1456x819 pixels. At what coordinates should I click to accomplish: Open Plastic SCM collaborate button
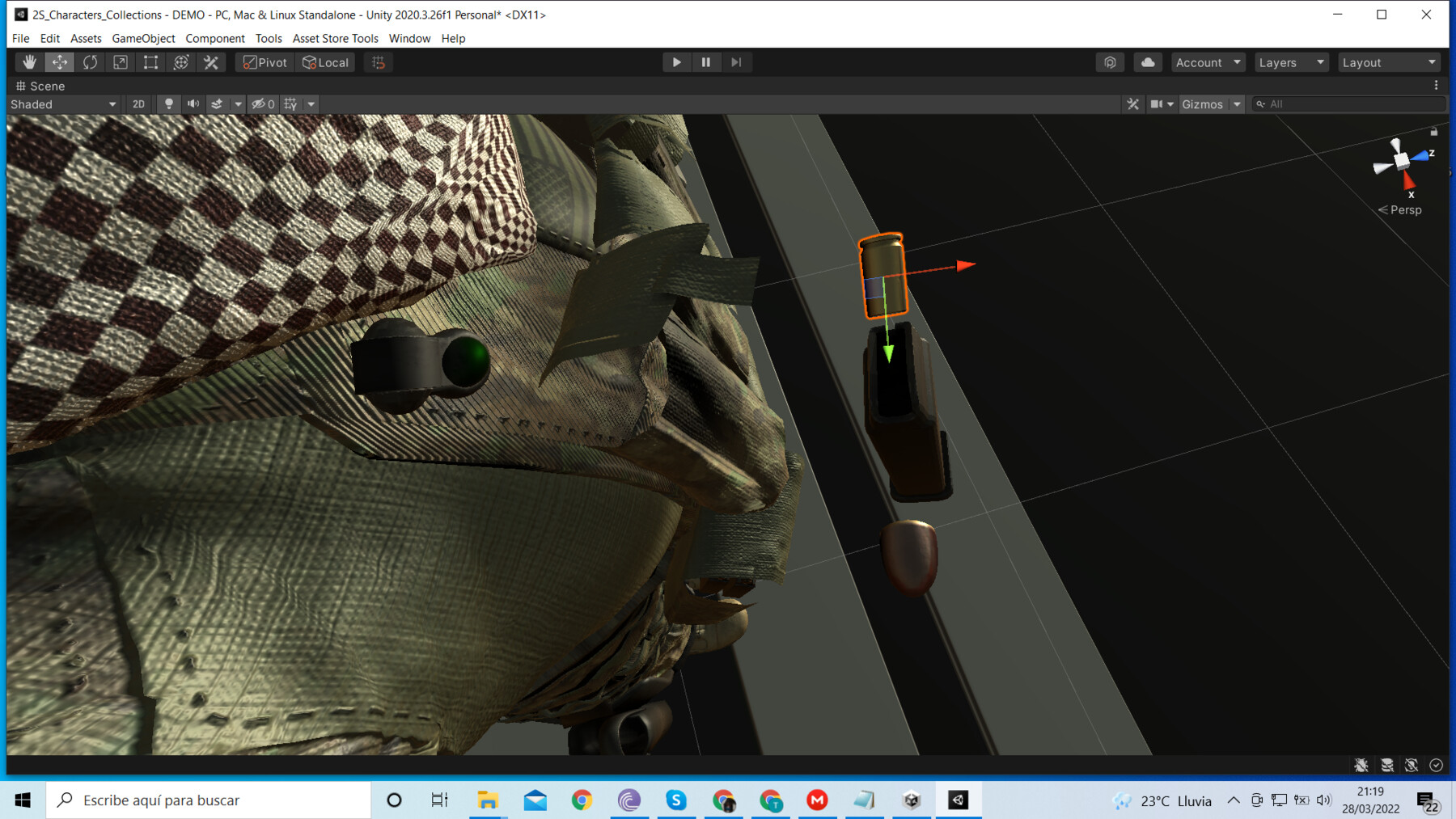pos(1110,62)
